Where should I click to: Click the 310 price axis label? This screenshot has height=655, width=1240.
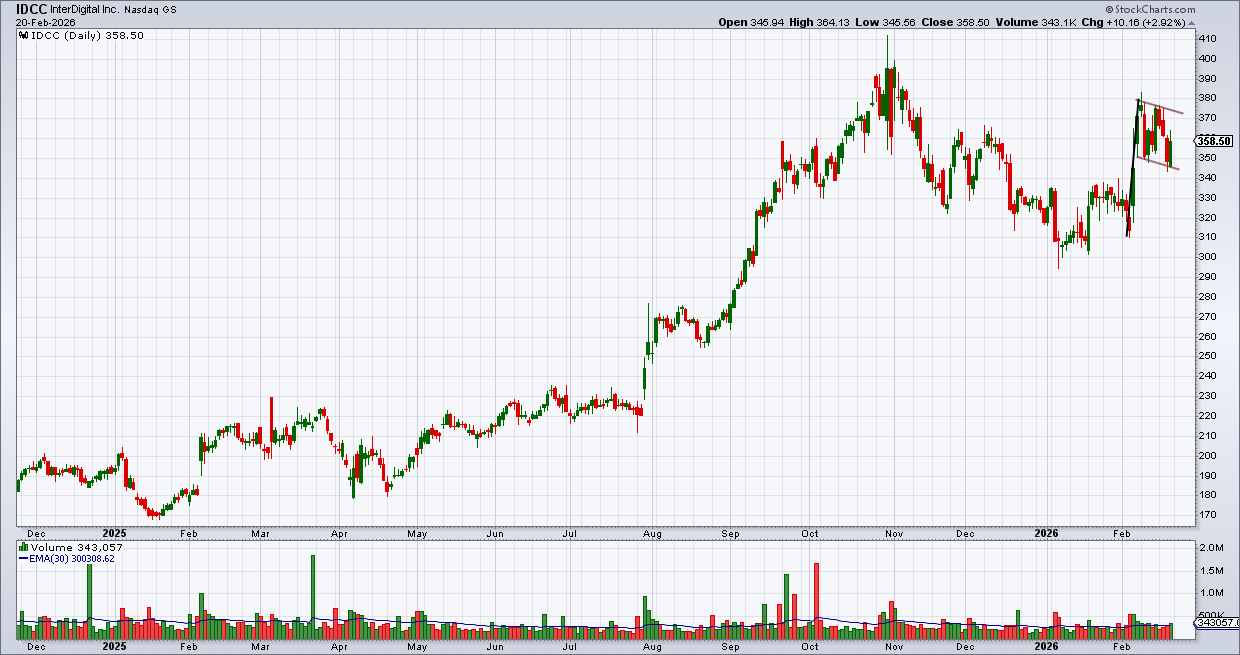click(x=1207, y=237)
